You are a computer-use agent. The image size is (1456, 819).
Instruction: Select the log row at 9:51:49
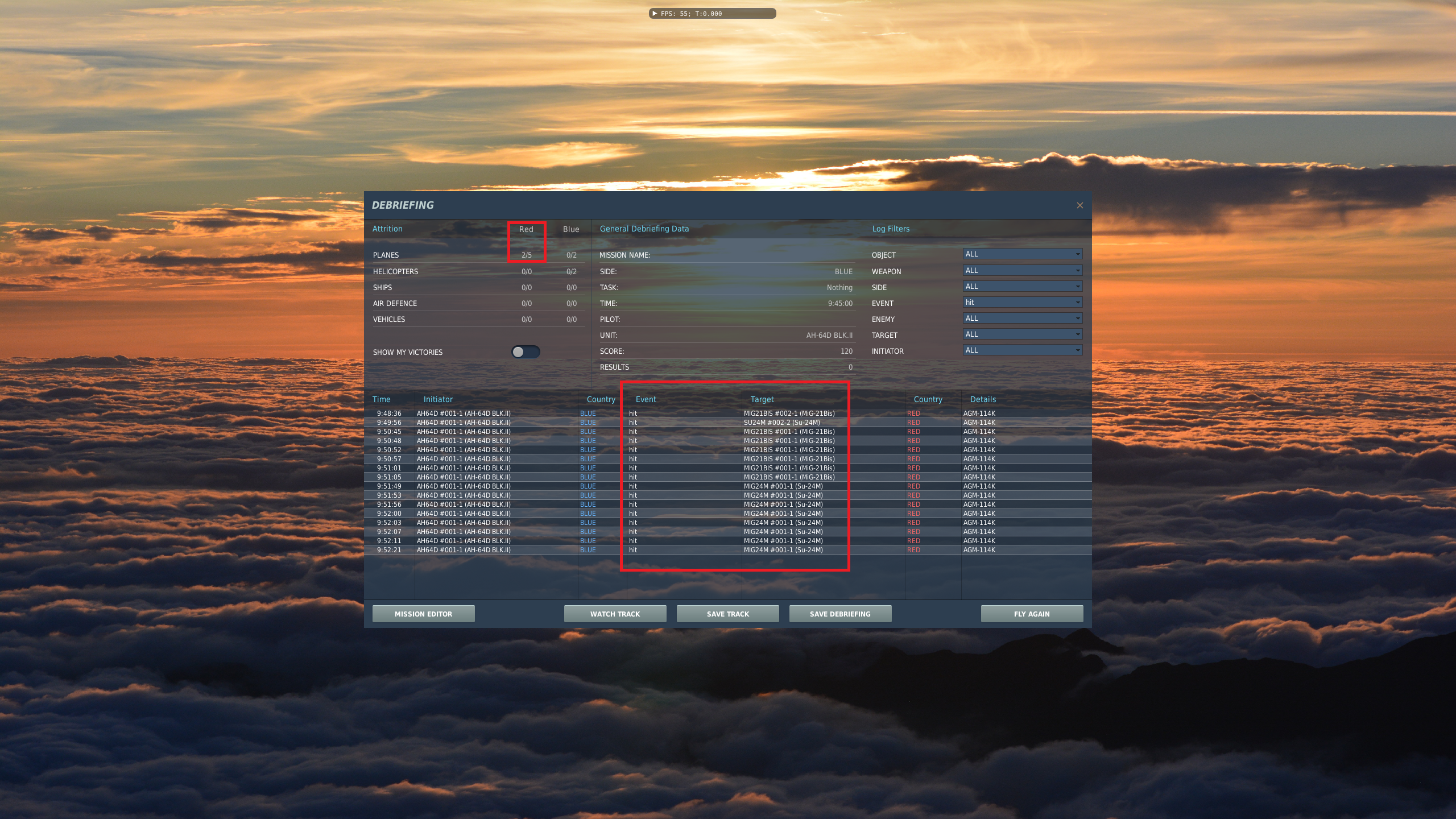[727, 486]
